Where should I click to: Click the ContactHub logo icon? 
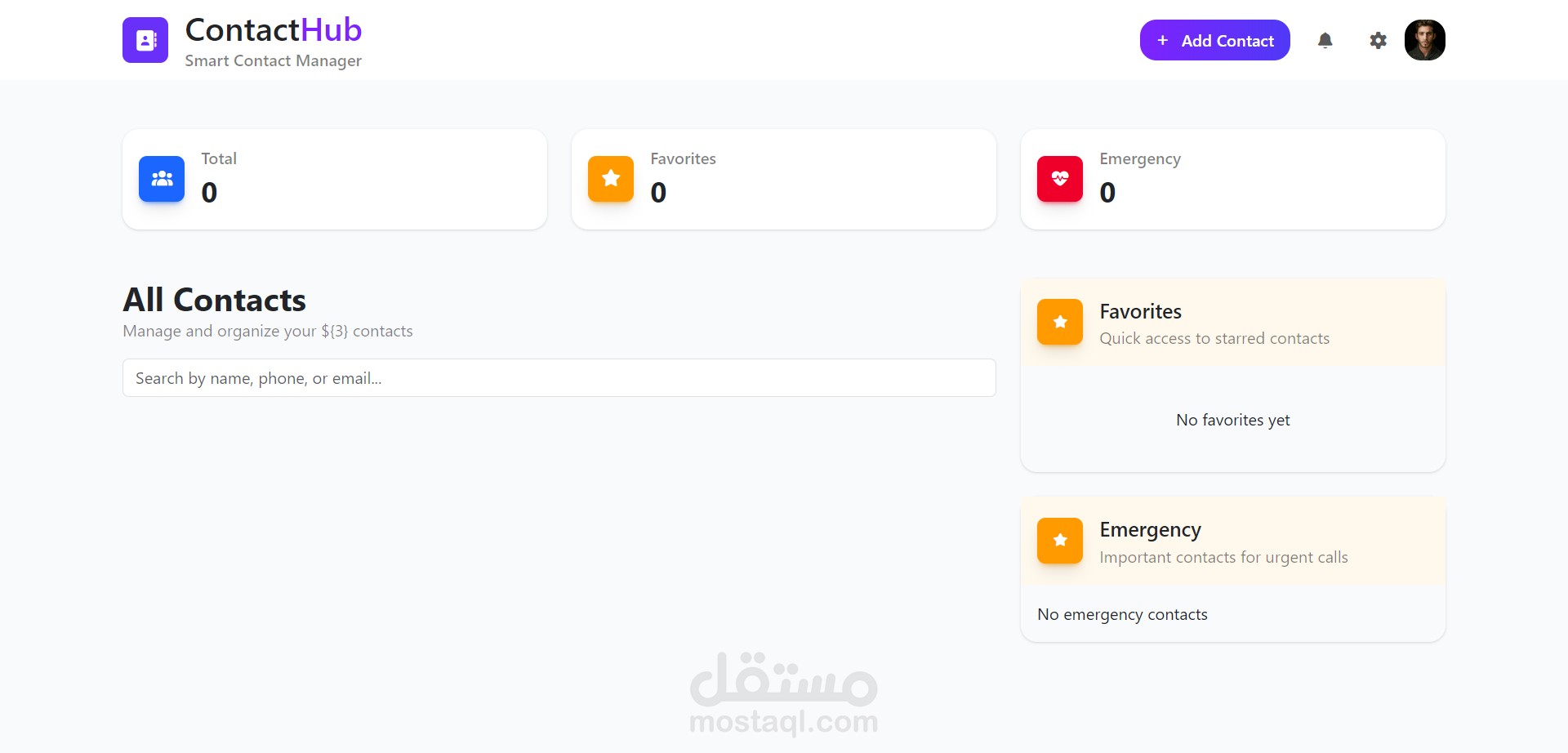click(145, 39)
